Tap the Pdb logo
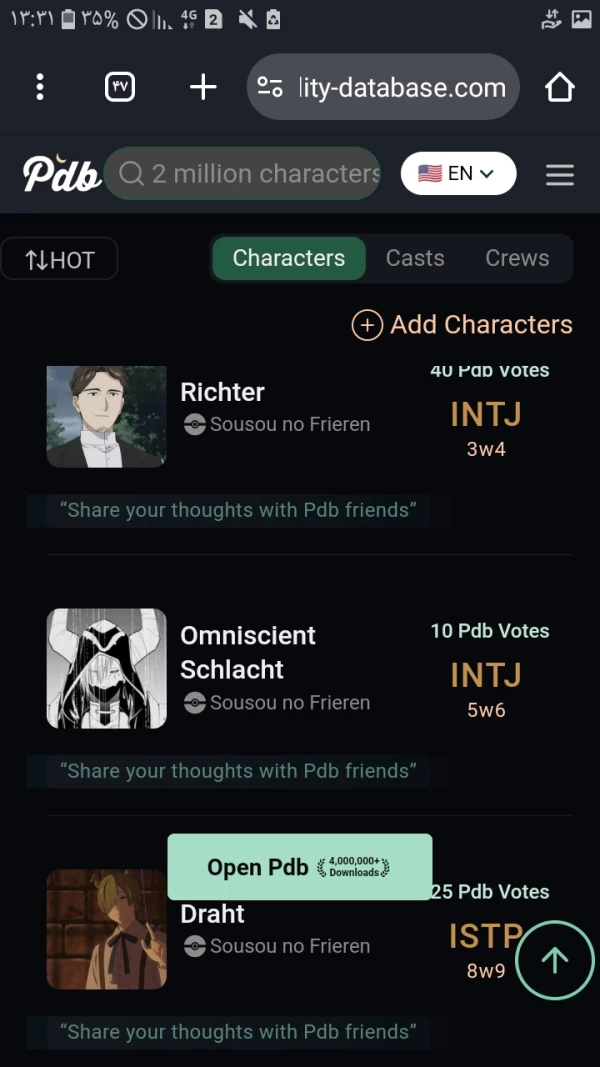 pos(61,174)
